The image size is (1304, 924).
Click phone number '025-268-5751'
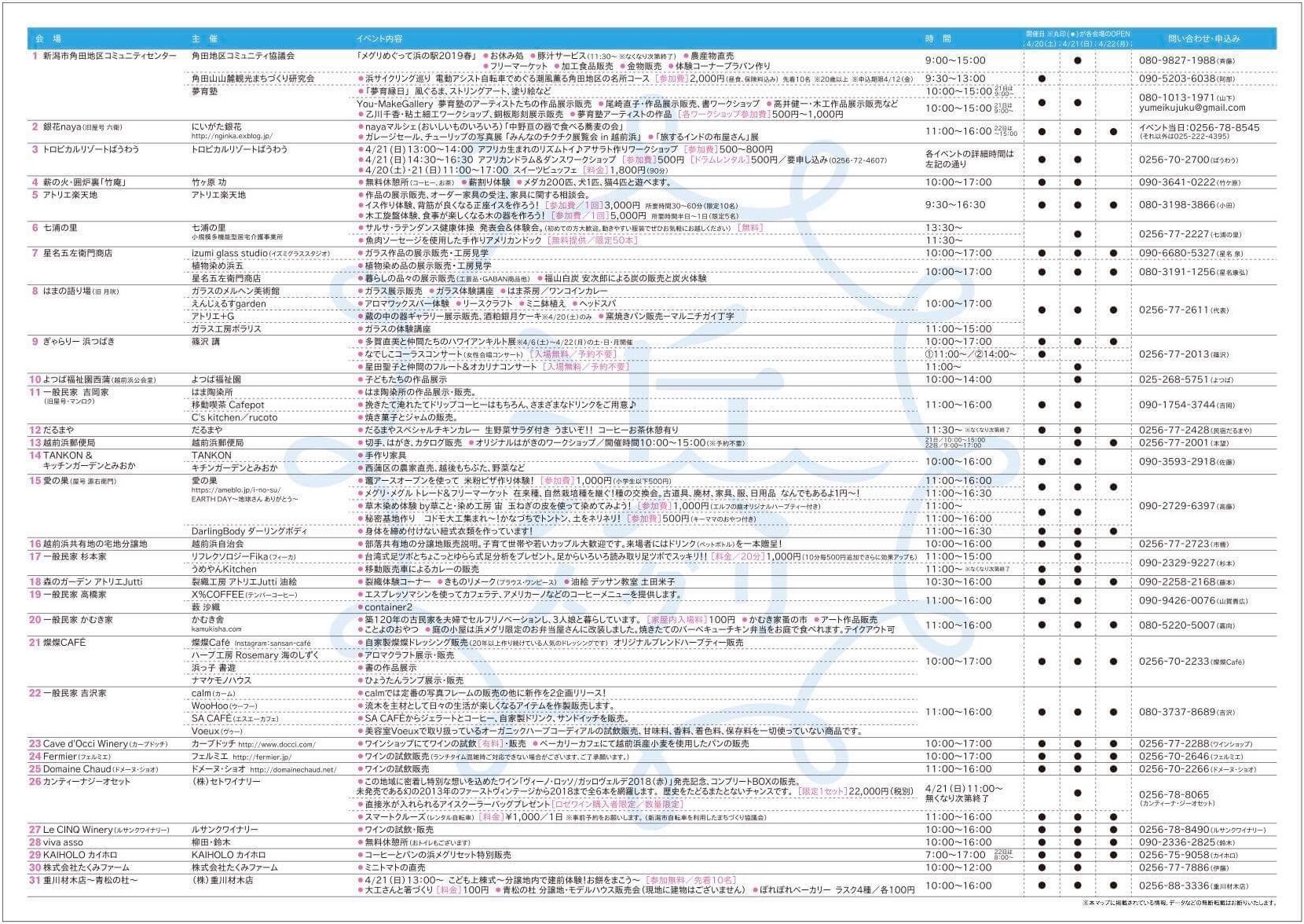click(x=1174, y=379)
